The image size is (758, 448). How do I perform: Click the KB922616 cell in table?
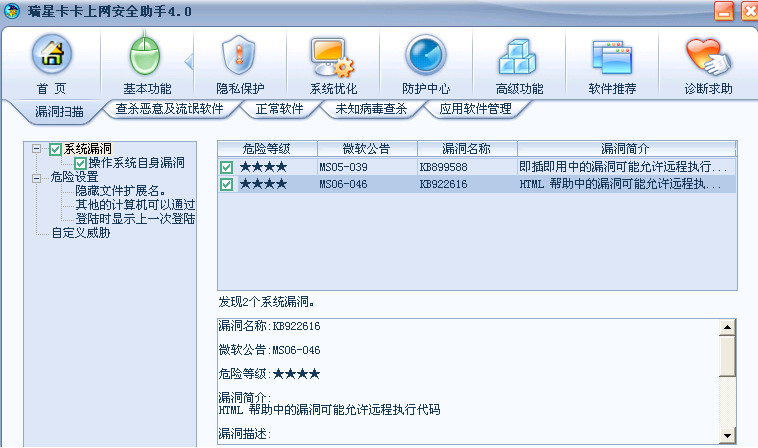click(443, 184)
